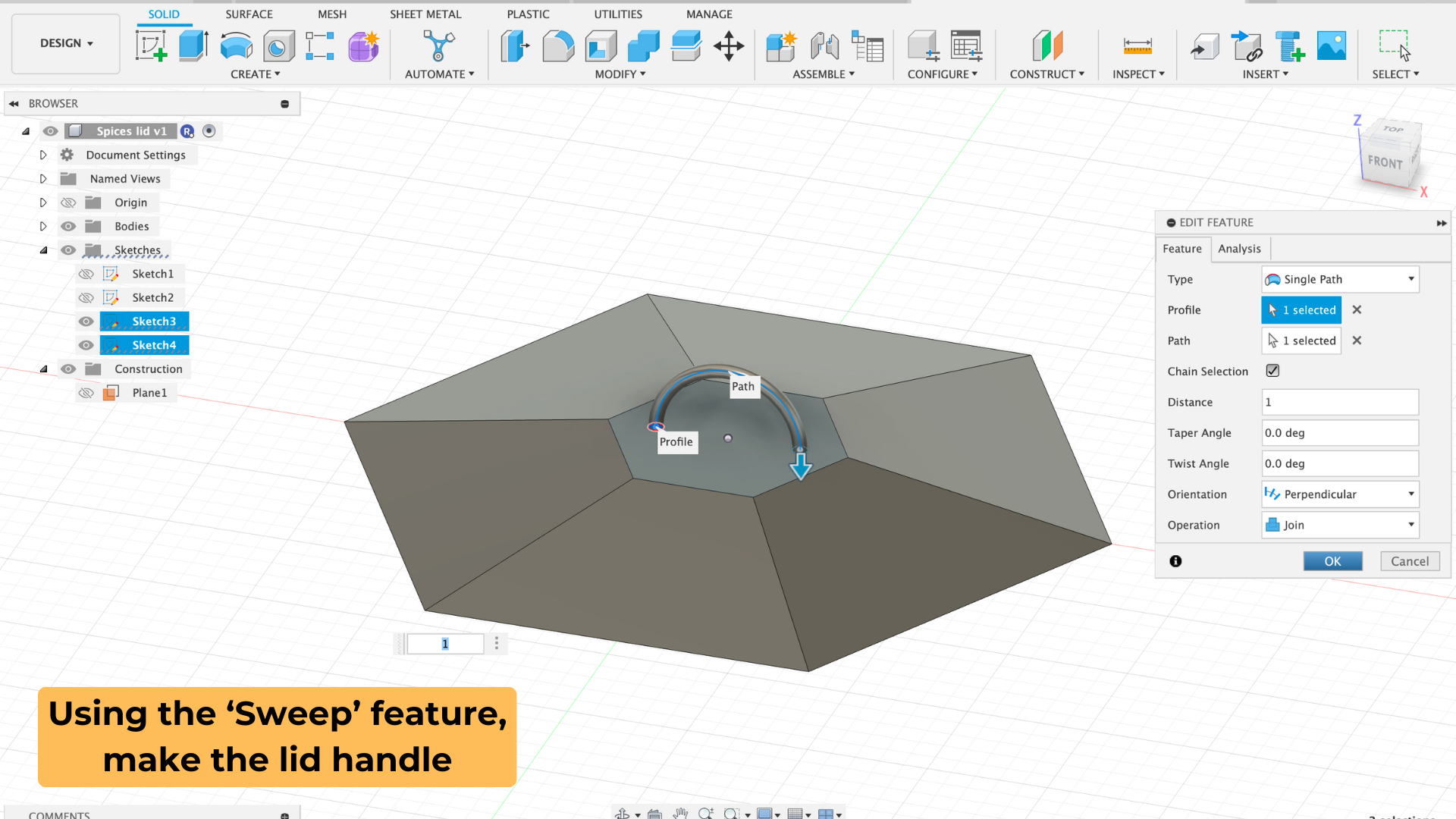Image resolution: width=1456 pixels, height=819 pixels.
Task: Expand the Named Views node
Action: (43, 179)
